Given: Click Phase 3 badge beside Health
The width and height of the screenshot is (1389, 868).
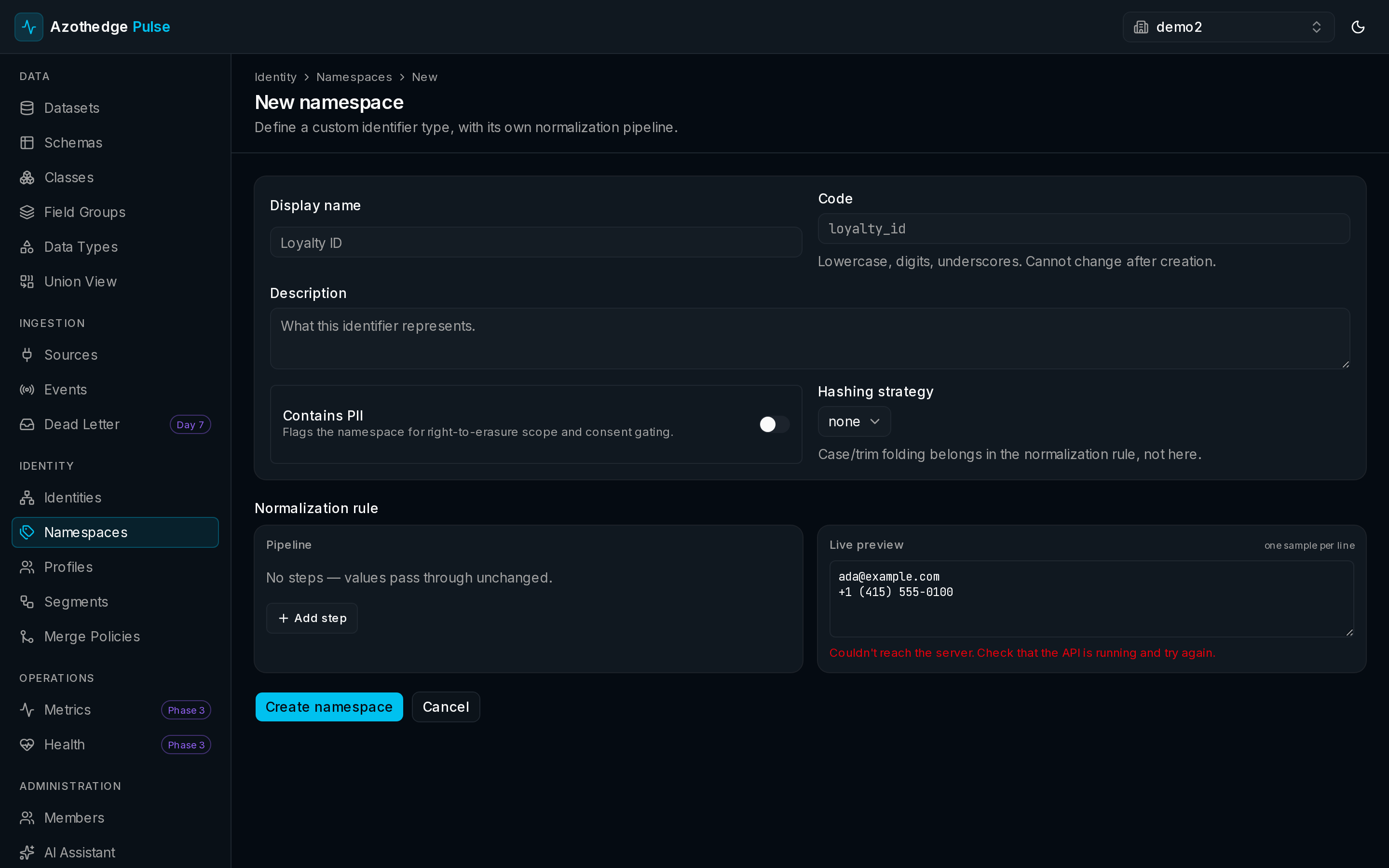Looking at the screenshot, I should pos(186,745).
